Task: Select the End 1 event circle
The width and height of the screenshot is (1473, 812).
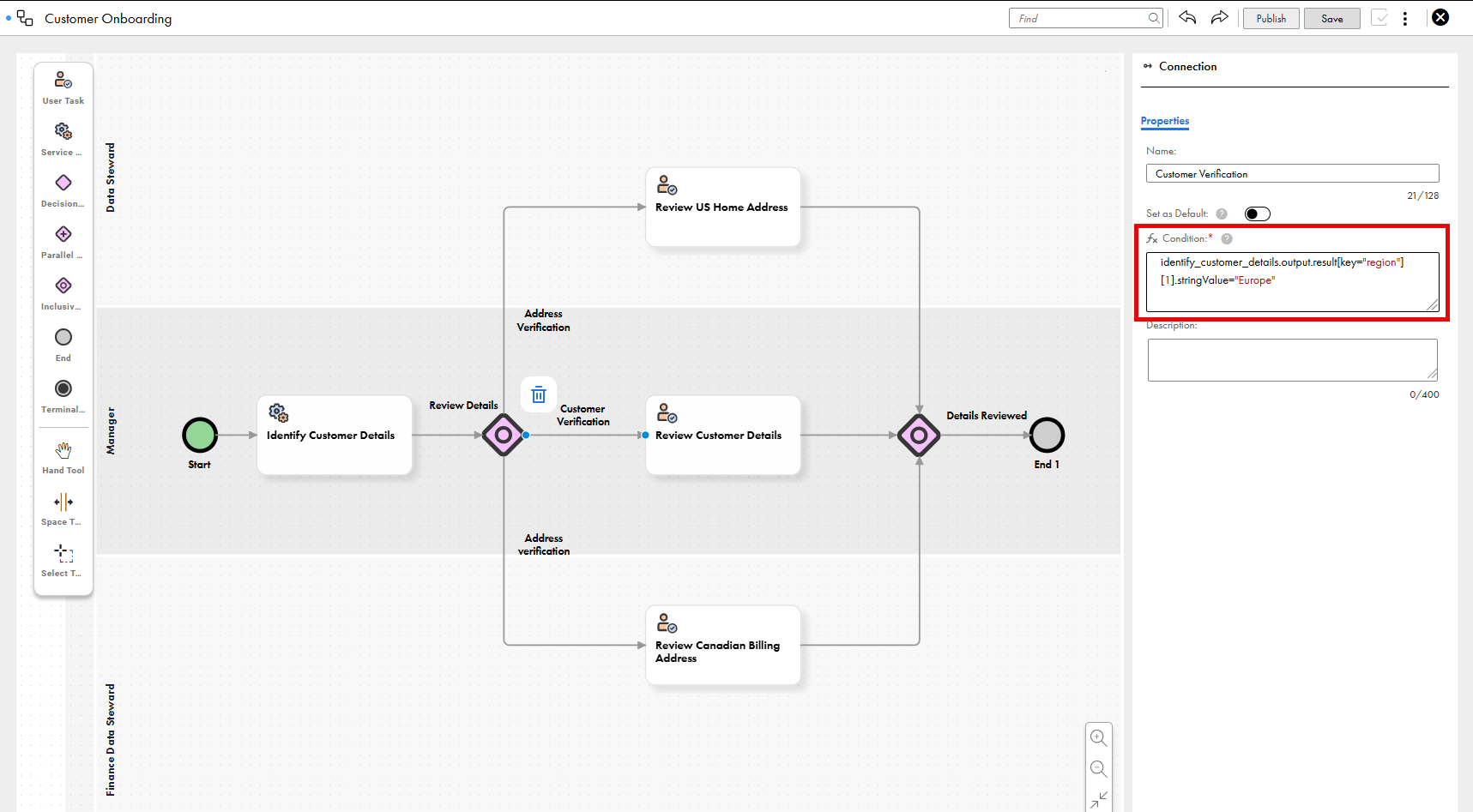Action: tap(1047, 435)
